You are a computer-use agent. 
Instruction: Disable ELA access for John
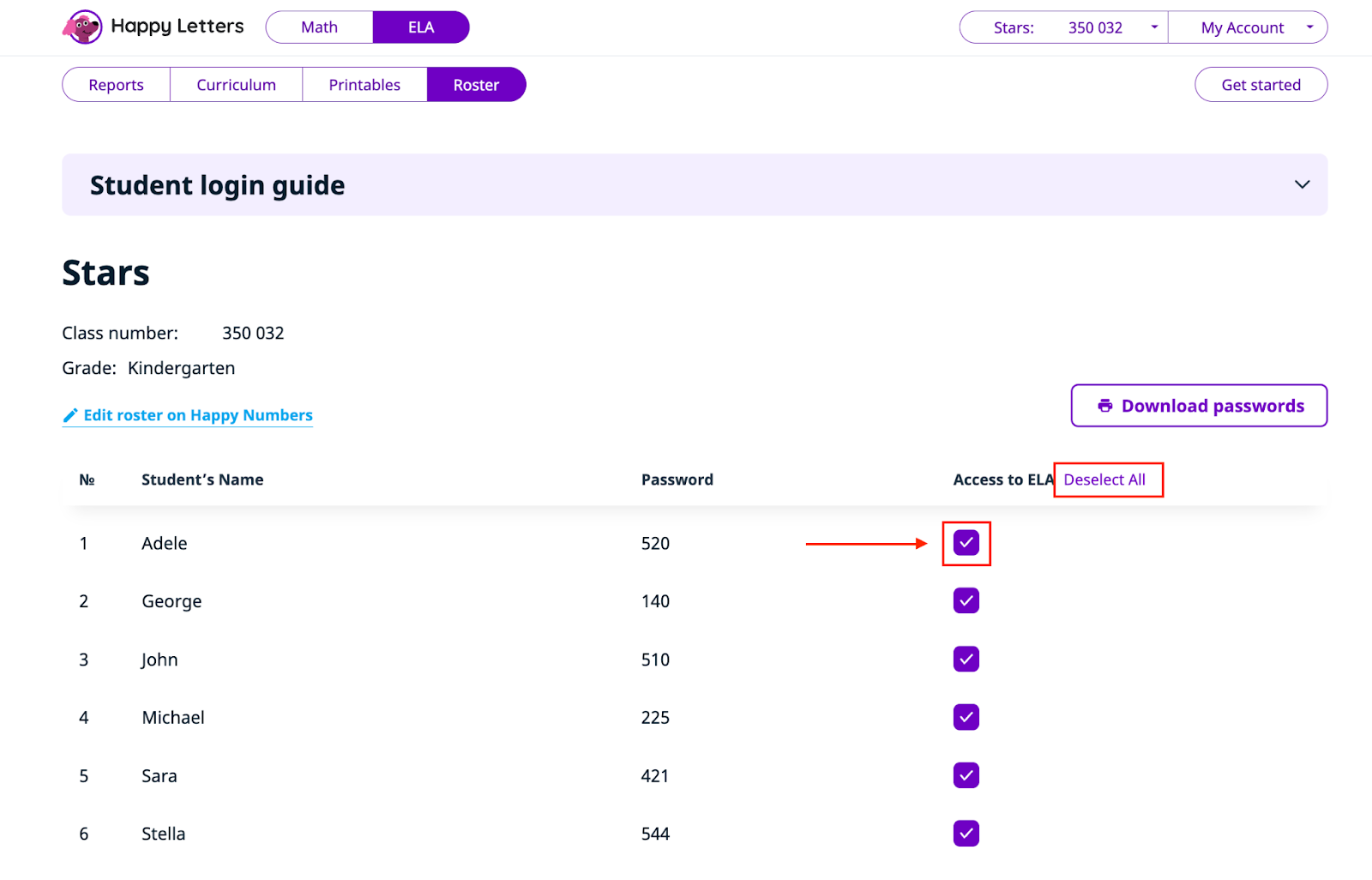coord(966,660)
